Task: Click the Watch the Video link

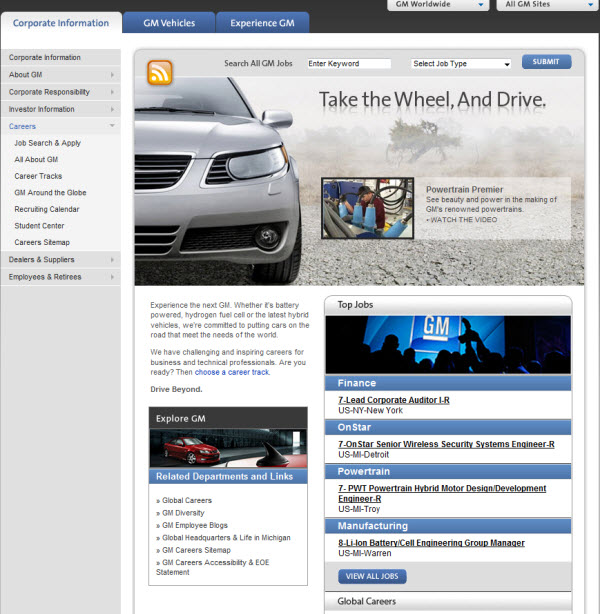Action: pos(461,219)
